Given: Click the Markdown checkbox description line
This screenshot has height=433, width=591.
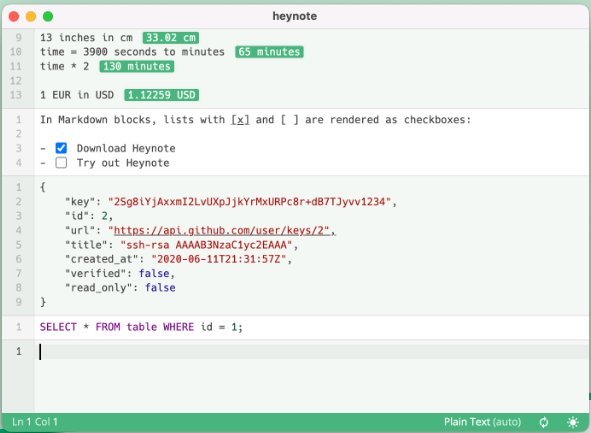Looking at the screenshot, I should [256, 120].
